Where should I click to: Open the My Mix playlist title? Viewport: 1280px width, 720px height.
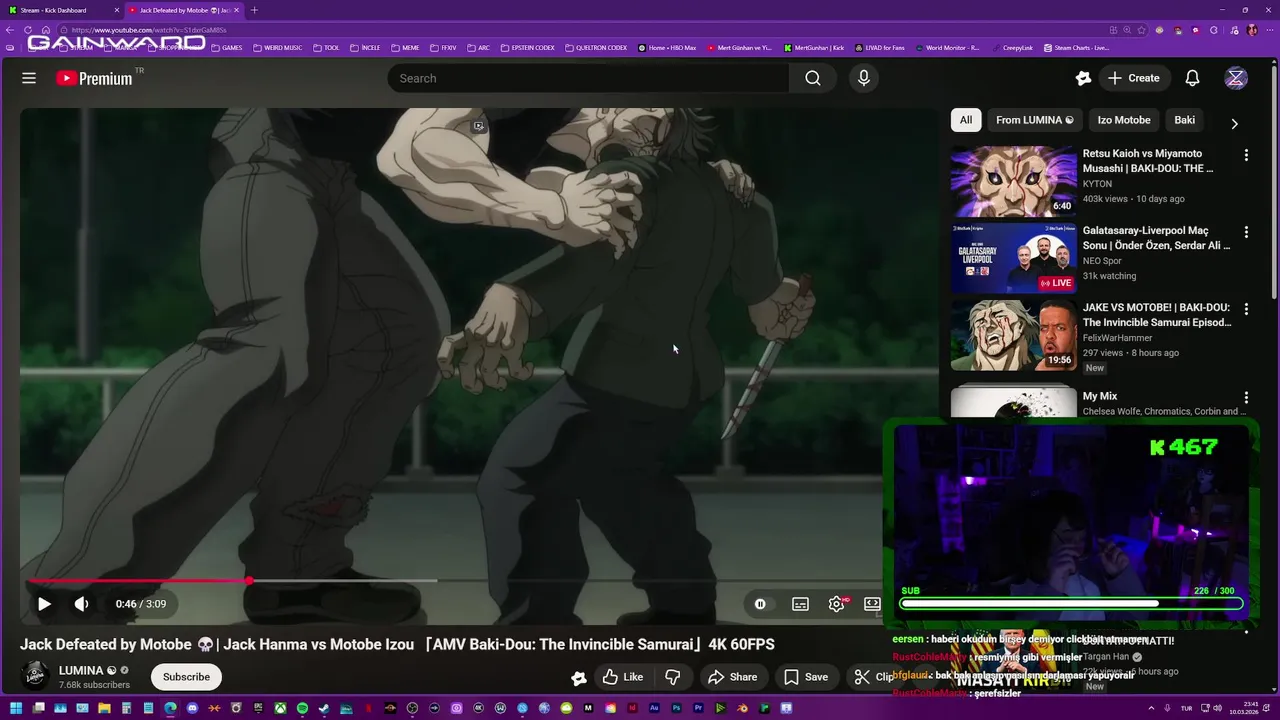pos(1100,396)
